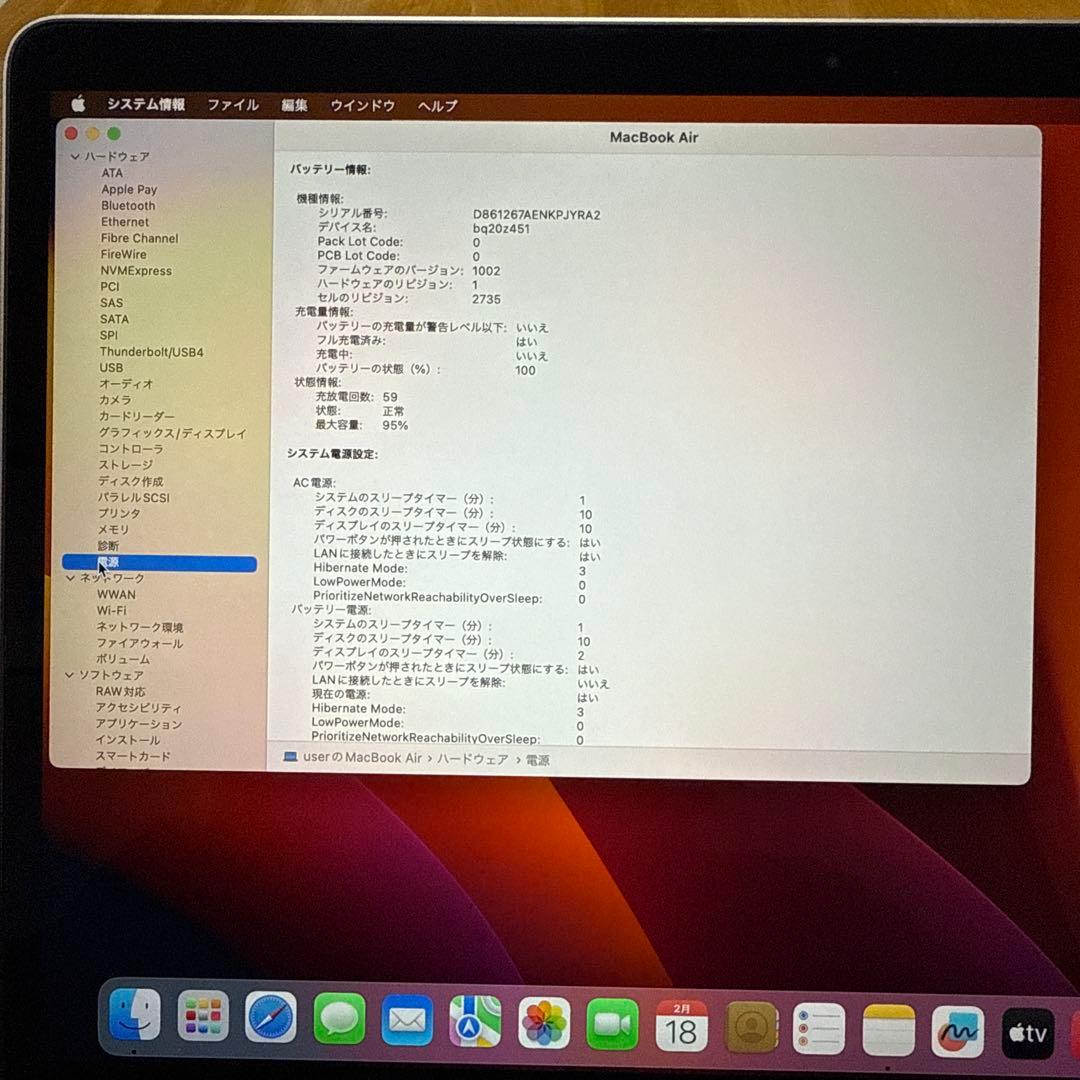Select ファイアウォール in sidebar
This screenshot has height=1080, width=1080.
pos(140,643)
